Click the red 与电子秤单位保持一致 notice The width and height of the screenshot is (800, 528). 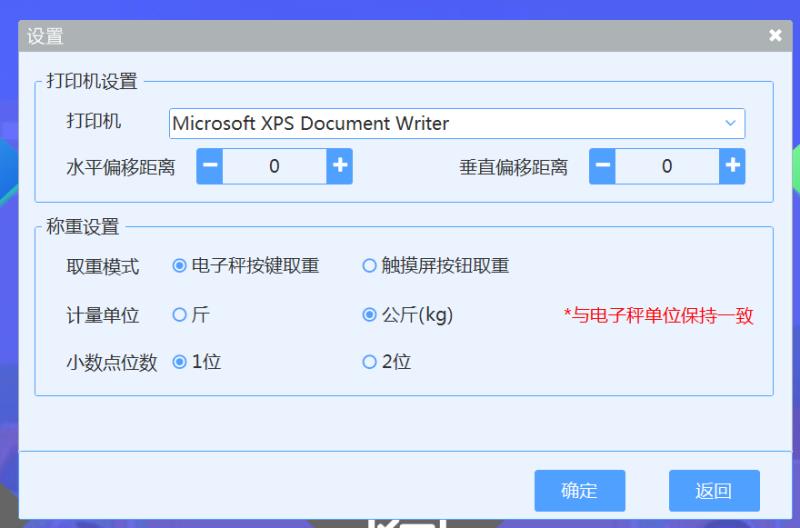[x=658, y=316]
